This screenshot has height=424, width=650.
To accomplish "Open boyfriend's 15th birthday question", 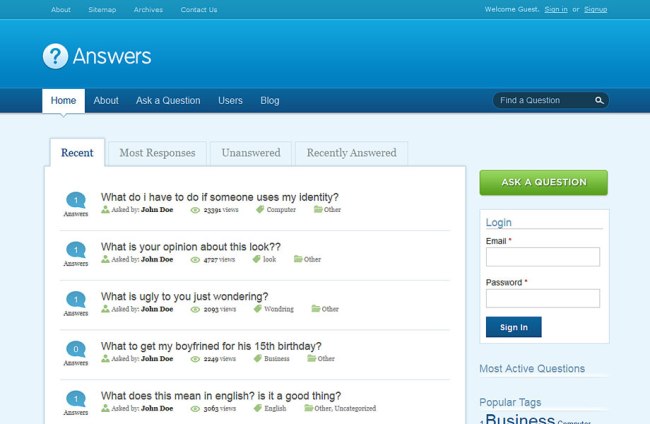I will point(211,346).
